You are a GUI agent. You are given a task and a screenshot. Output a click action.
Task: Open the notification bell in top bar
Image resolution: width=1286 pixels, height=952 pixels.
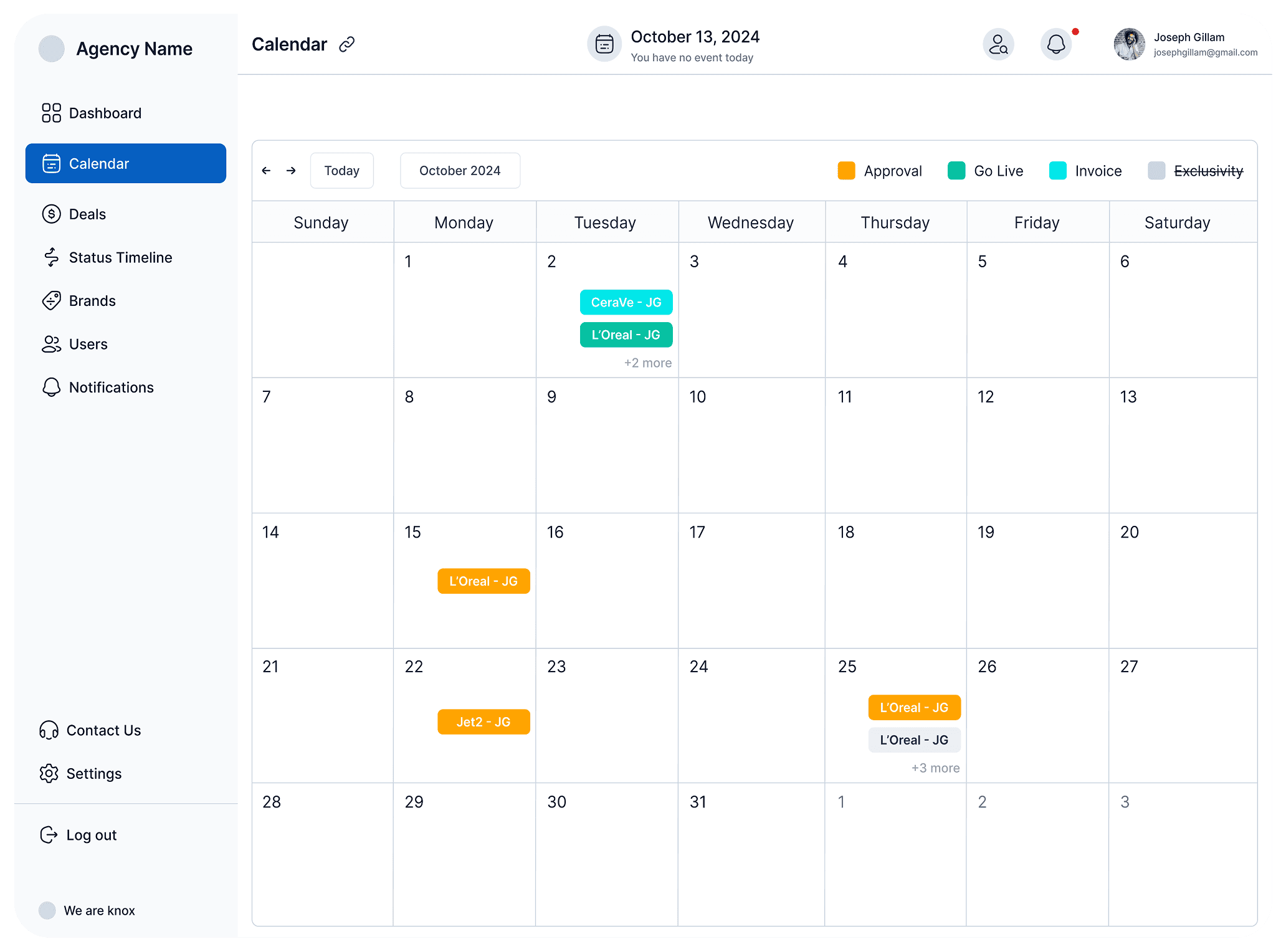click(1055, 44)
